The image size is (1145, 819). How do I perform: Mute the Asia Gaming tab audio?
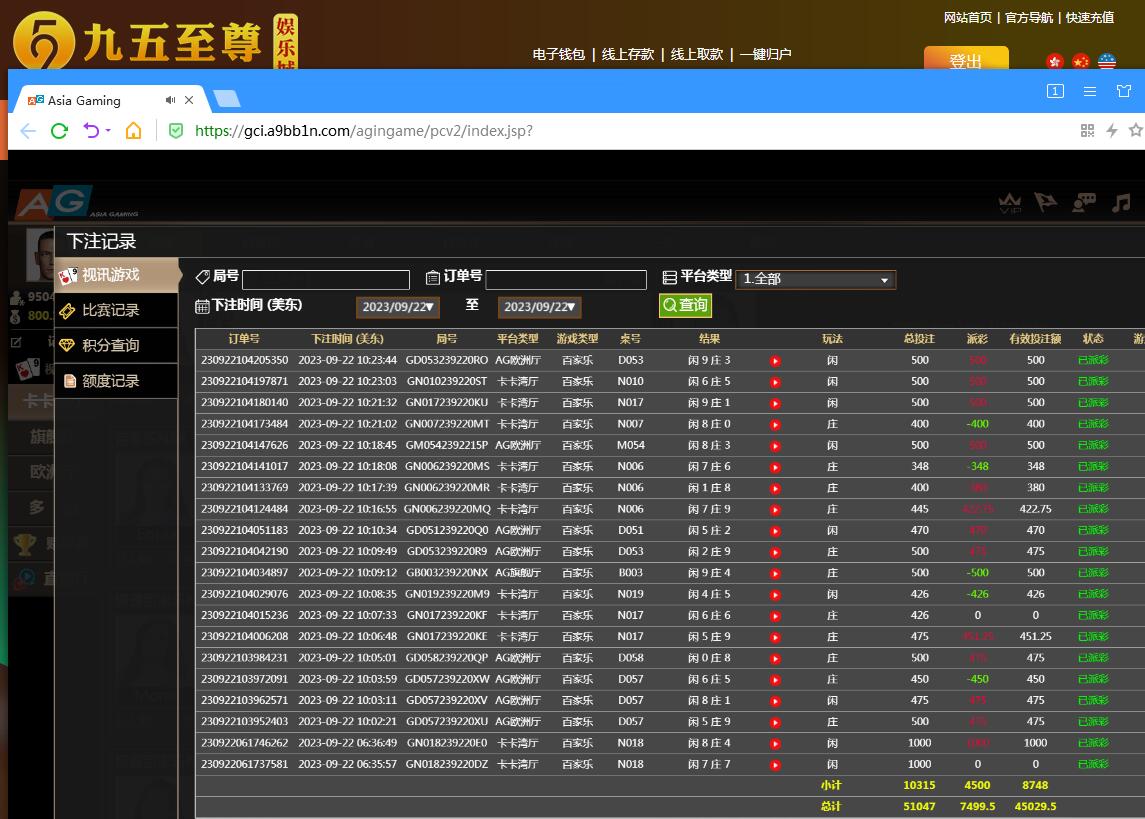(x=171, y=100)
